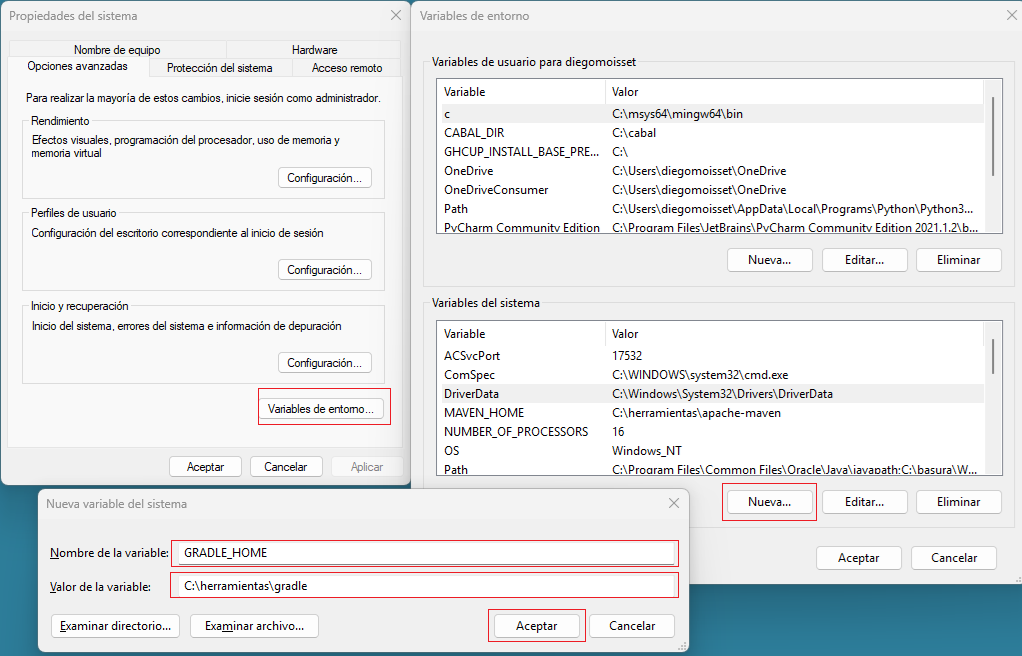Viewport: 1022px width, 656px height.
Task: Confirm new variable with Aceptar
Action: point(536,626)
